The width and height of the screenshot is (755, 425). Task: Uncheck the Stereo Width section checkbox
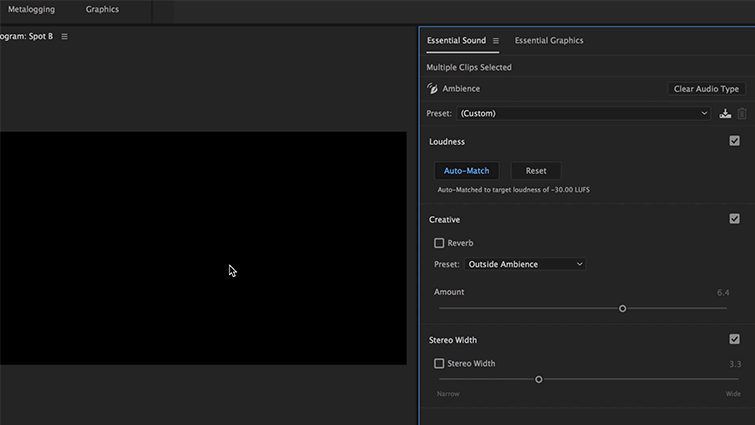pos(735,340)
